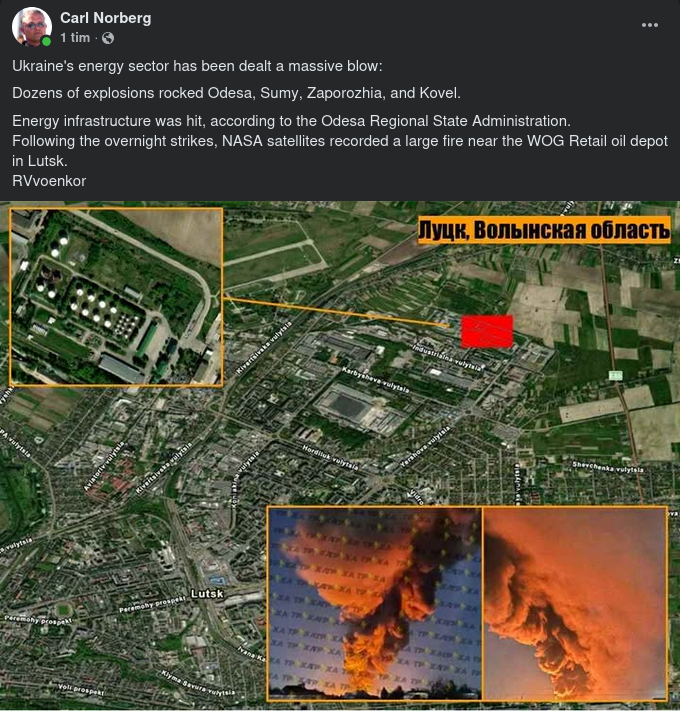Open the oil depot inset satellite image
Screen dimensions: 680x711
(116, 297)
